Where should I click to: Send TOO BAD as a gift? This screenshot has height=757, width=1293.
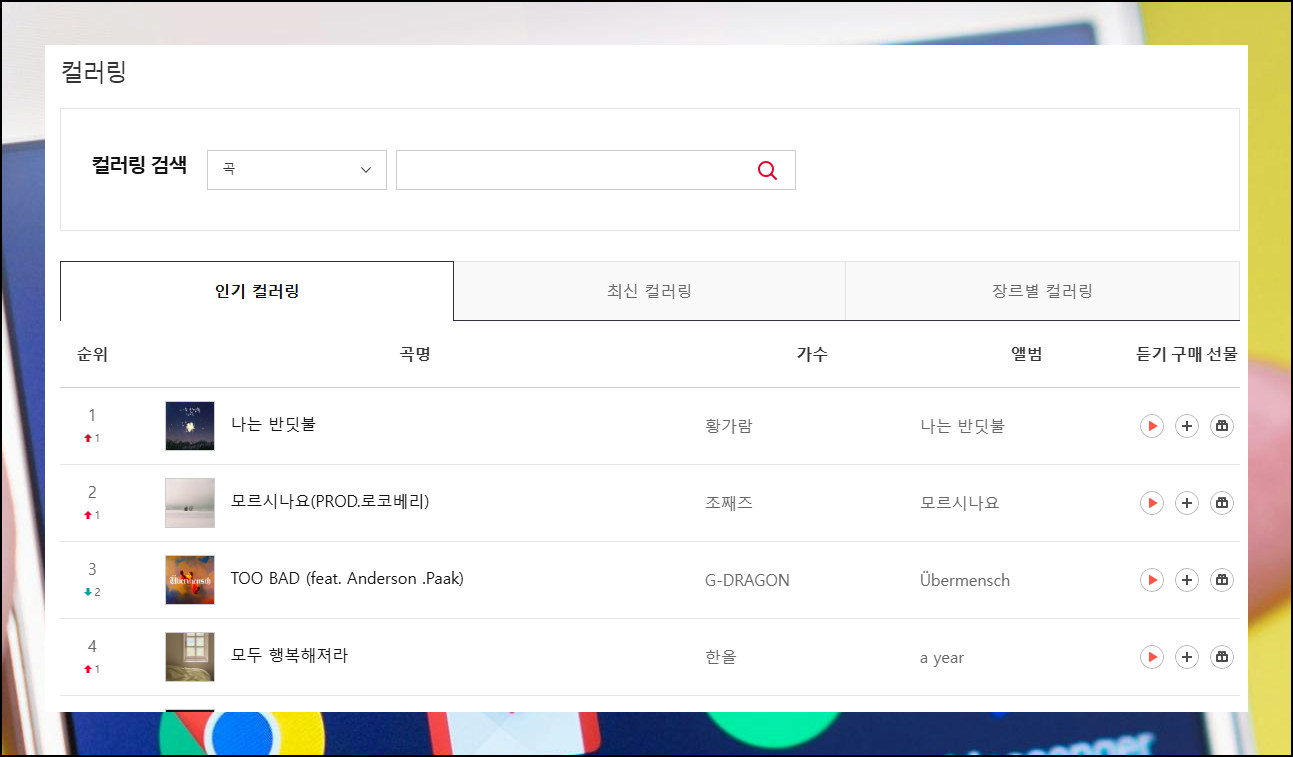1222,580
